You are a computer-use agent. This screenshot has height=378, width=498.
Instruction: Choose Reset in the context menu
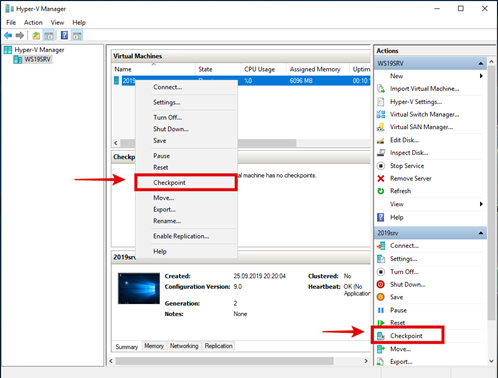point(186,167)
